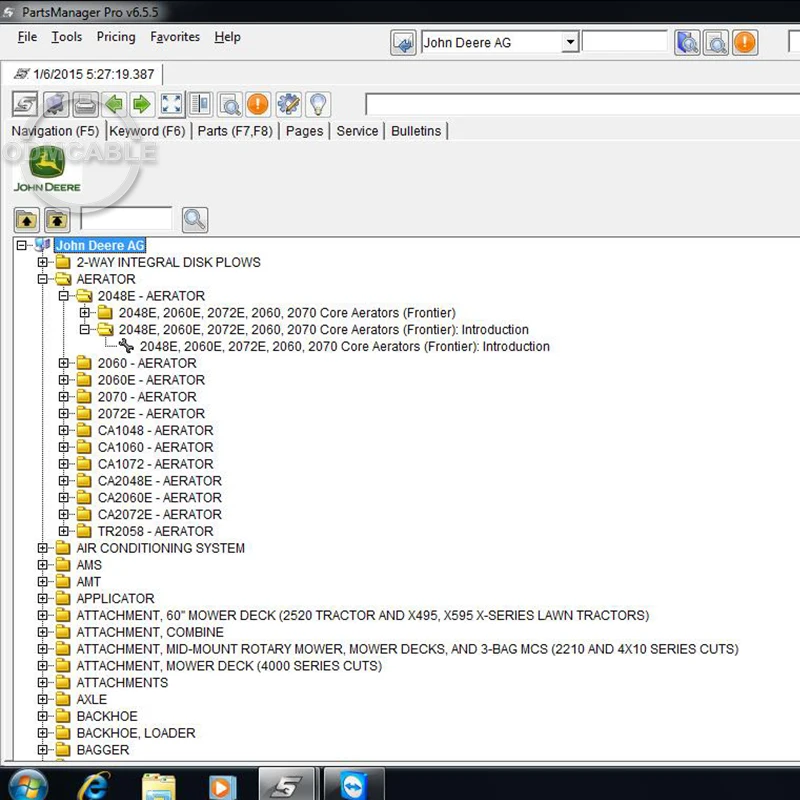The height and width of the screenshot is (800, 800).
Task: Open the Help menu
Action: (x=227, y=37)
